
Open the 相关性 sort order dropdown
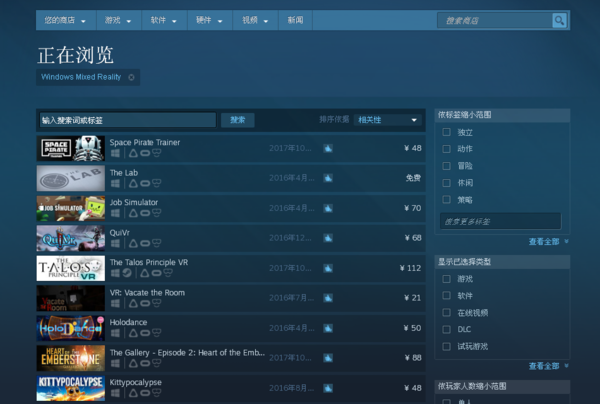[387, 120]
